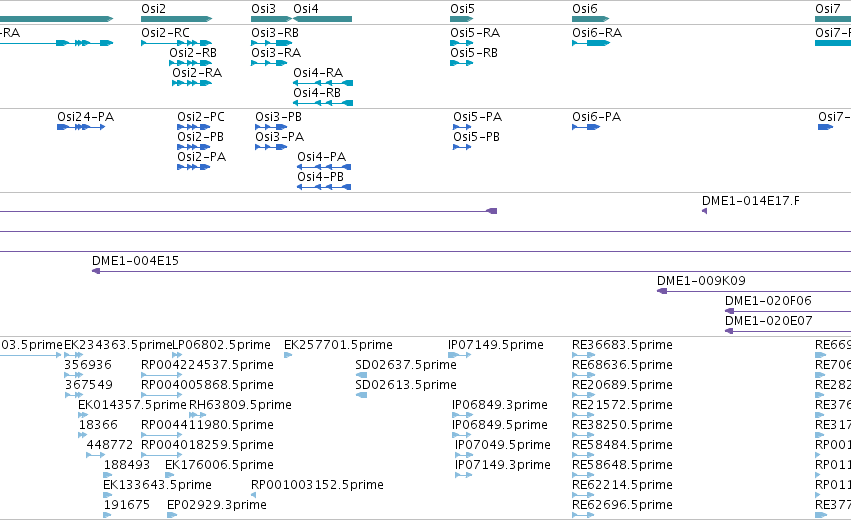This screenshot has height=520, width=851.
Task: Click the Osi3-PB protein label
Action: point(278,117)
